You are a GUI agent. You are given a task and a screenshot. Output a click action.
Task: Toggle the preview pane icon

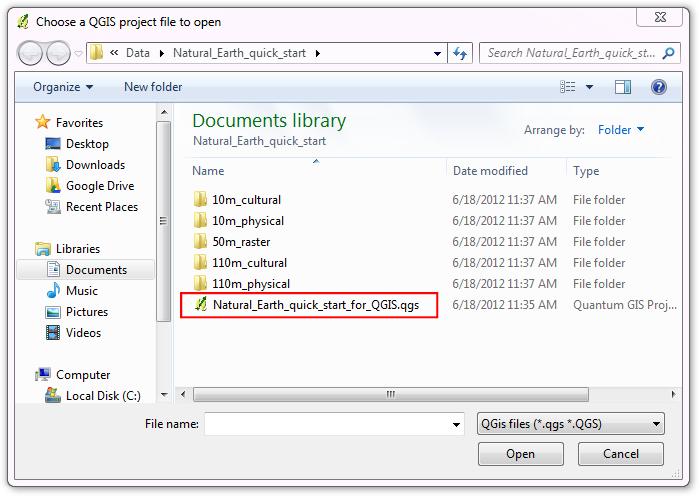click(623, 87)
